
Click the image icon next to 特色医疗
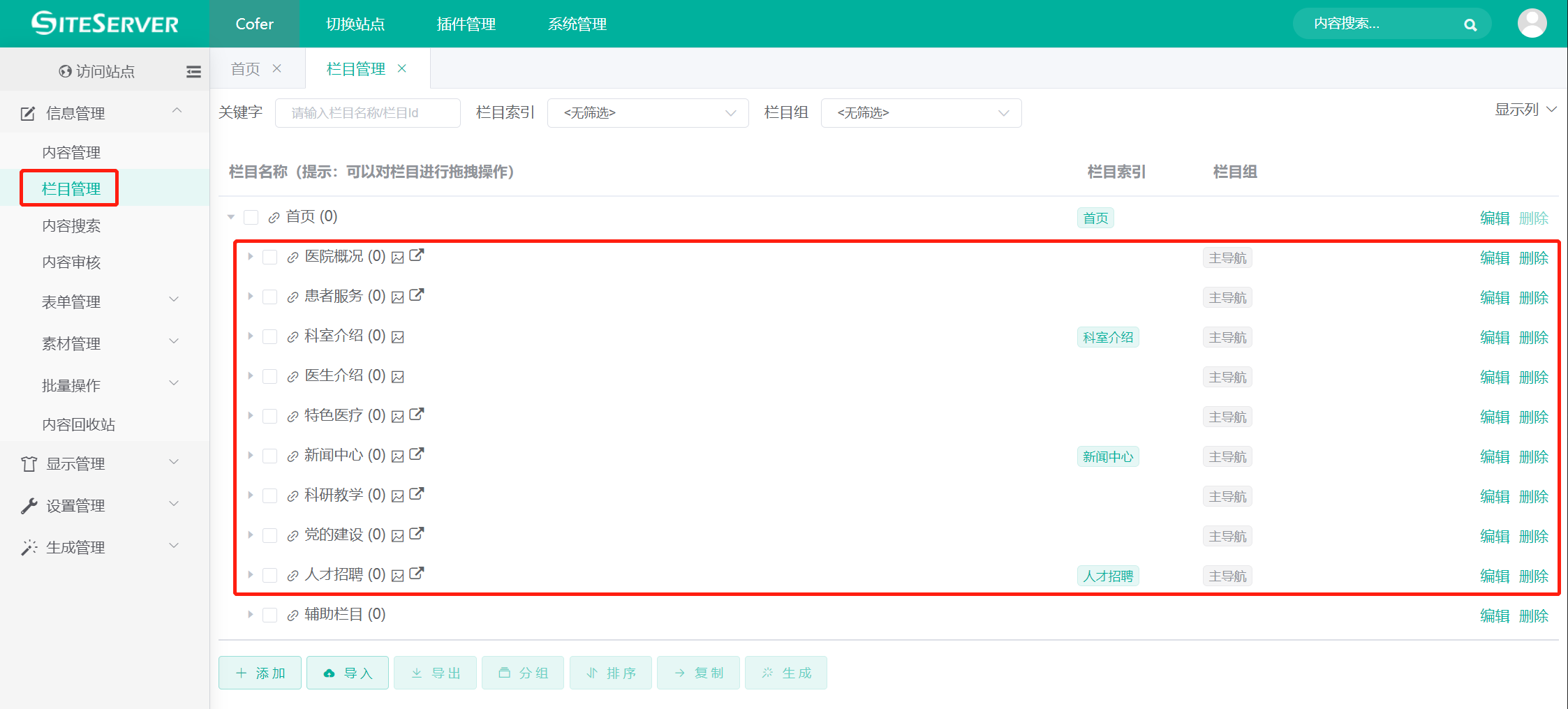pyautogui.click(x=398, y=417)
